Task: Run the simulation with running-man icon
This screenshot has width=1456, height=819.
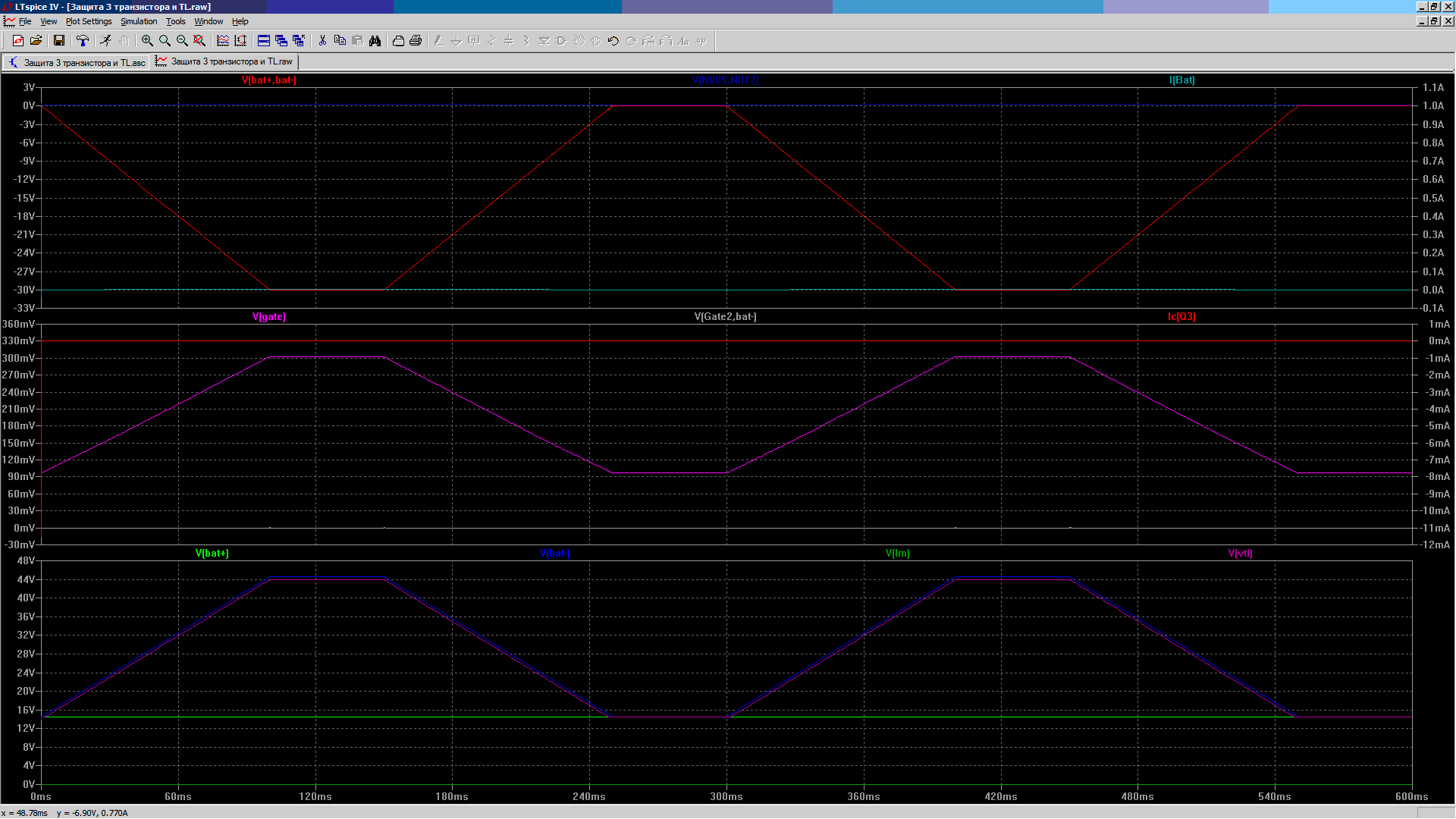Action: coord(105,41)
